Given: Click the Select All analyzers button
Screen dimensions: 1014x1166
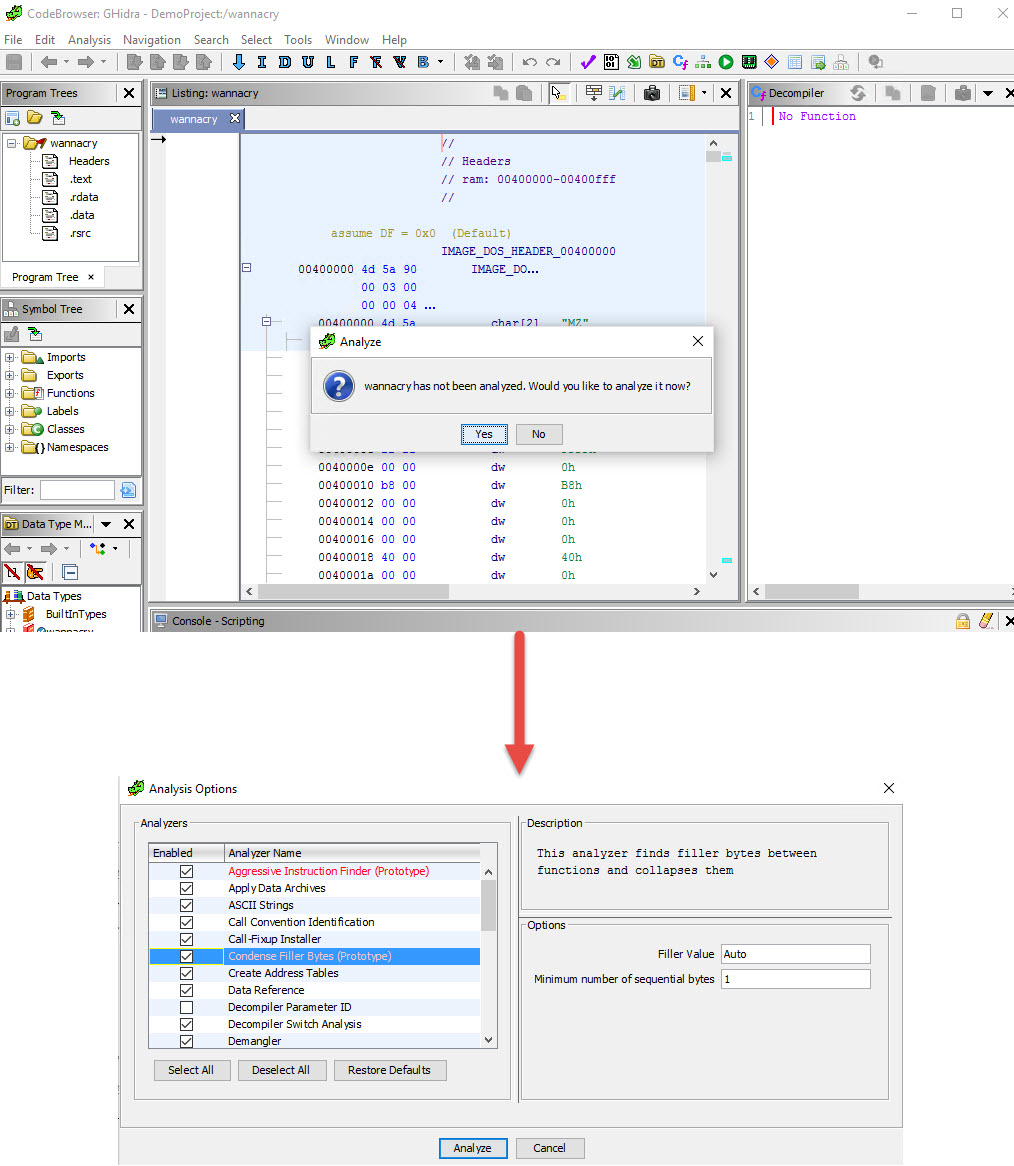Looking at the screenshot, I should click(x=191, y=1070).
